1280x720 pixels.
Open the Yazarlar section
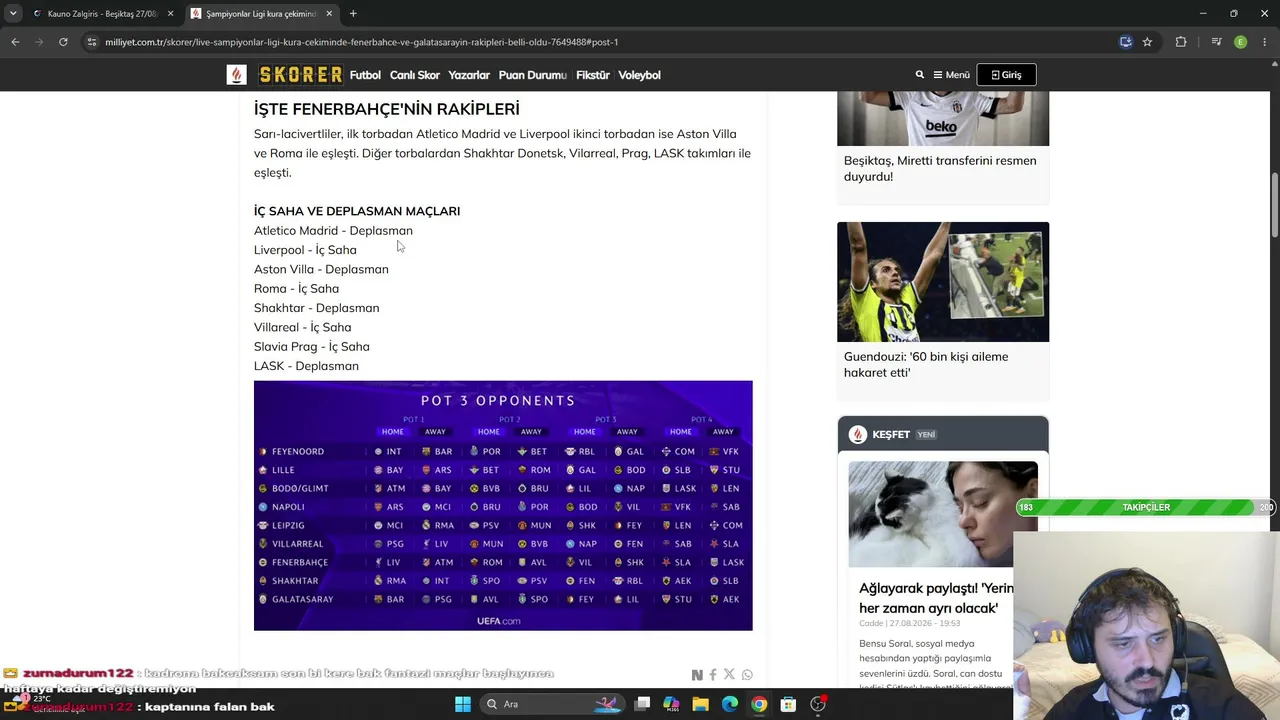pos(469,75)
